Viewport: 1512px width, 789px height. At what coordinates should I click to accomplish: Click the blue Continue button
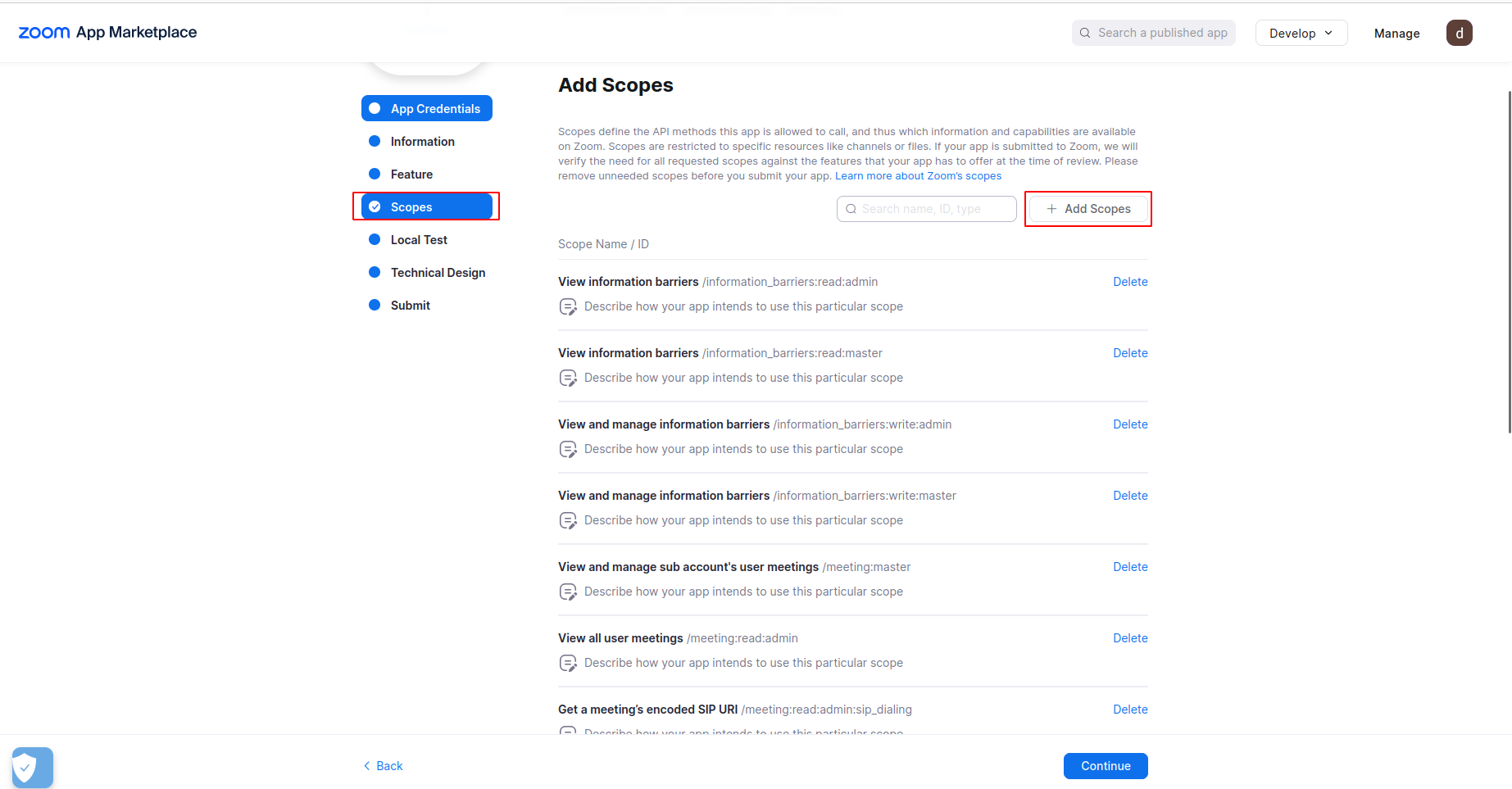(1105, 766)
